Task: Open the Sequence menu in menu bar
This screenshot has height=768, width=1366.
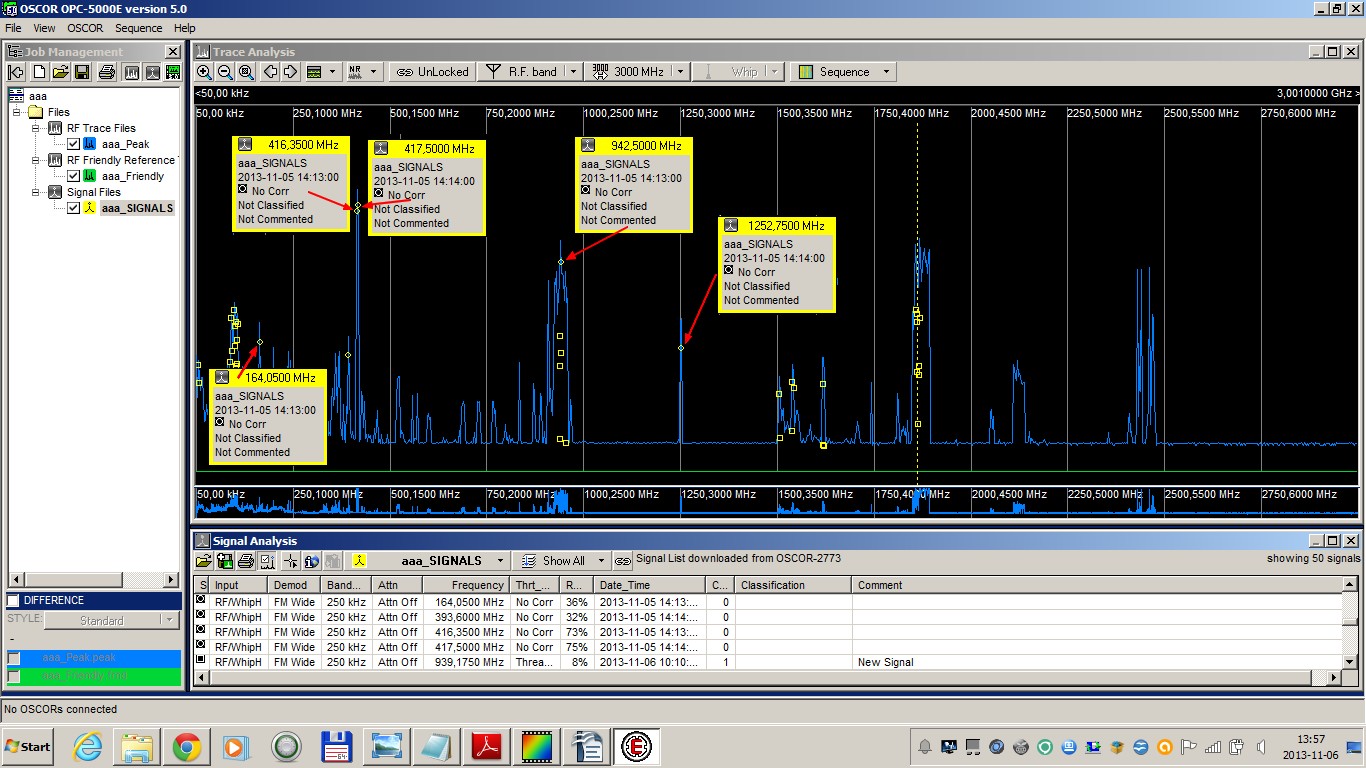Action: click(x=138, y=28)
